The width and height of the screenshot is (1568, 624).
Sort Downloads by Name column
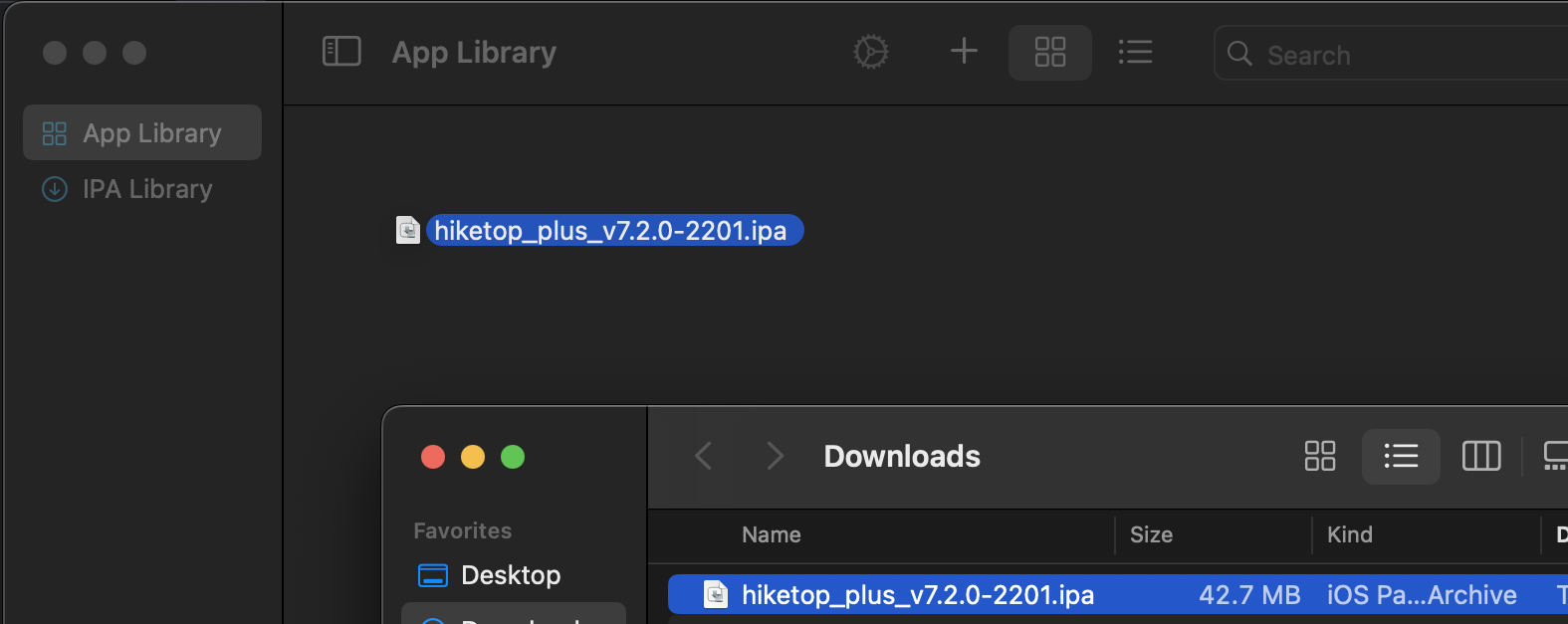(x=772, y=535)
